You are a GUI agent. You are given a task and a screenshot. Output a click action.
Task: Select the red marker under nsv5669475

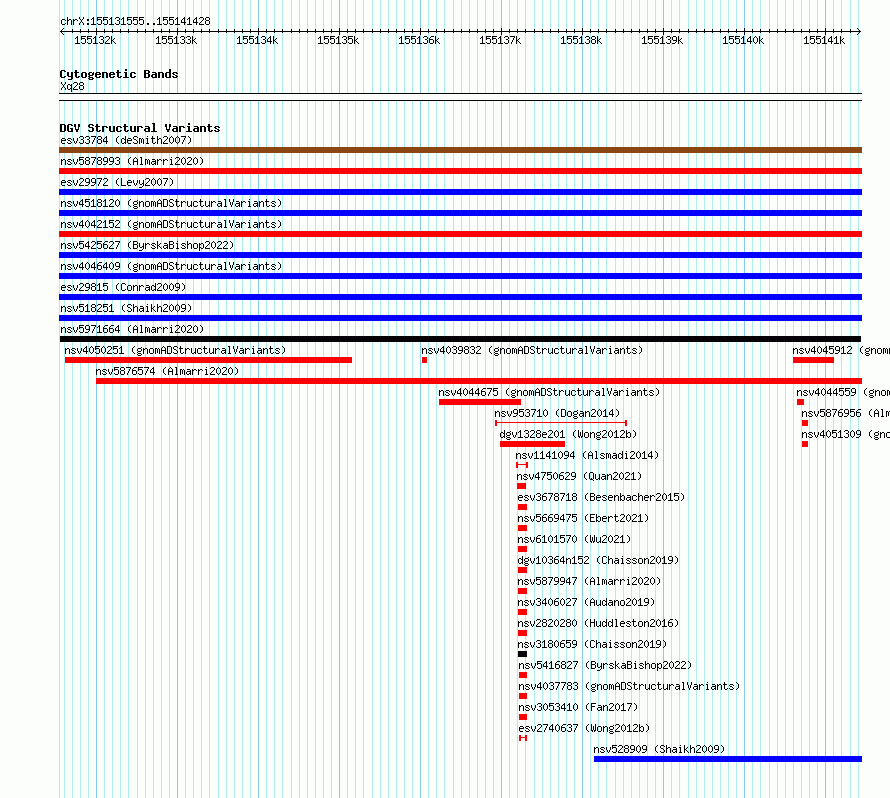pyautogui.click(x=523, y=528)
